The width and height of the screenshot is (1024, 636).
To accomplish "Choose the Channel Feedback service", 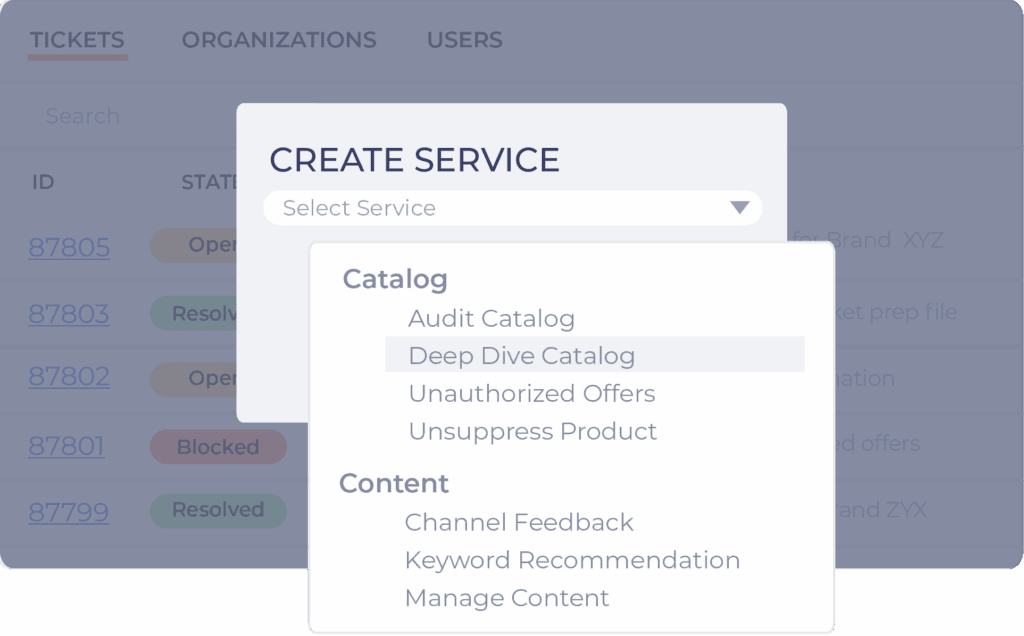I will click(519, 522).
